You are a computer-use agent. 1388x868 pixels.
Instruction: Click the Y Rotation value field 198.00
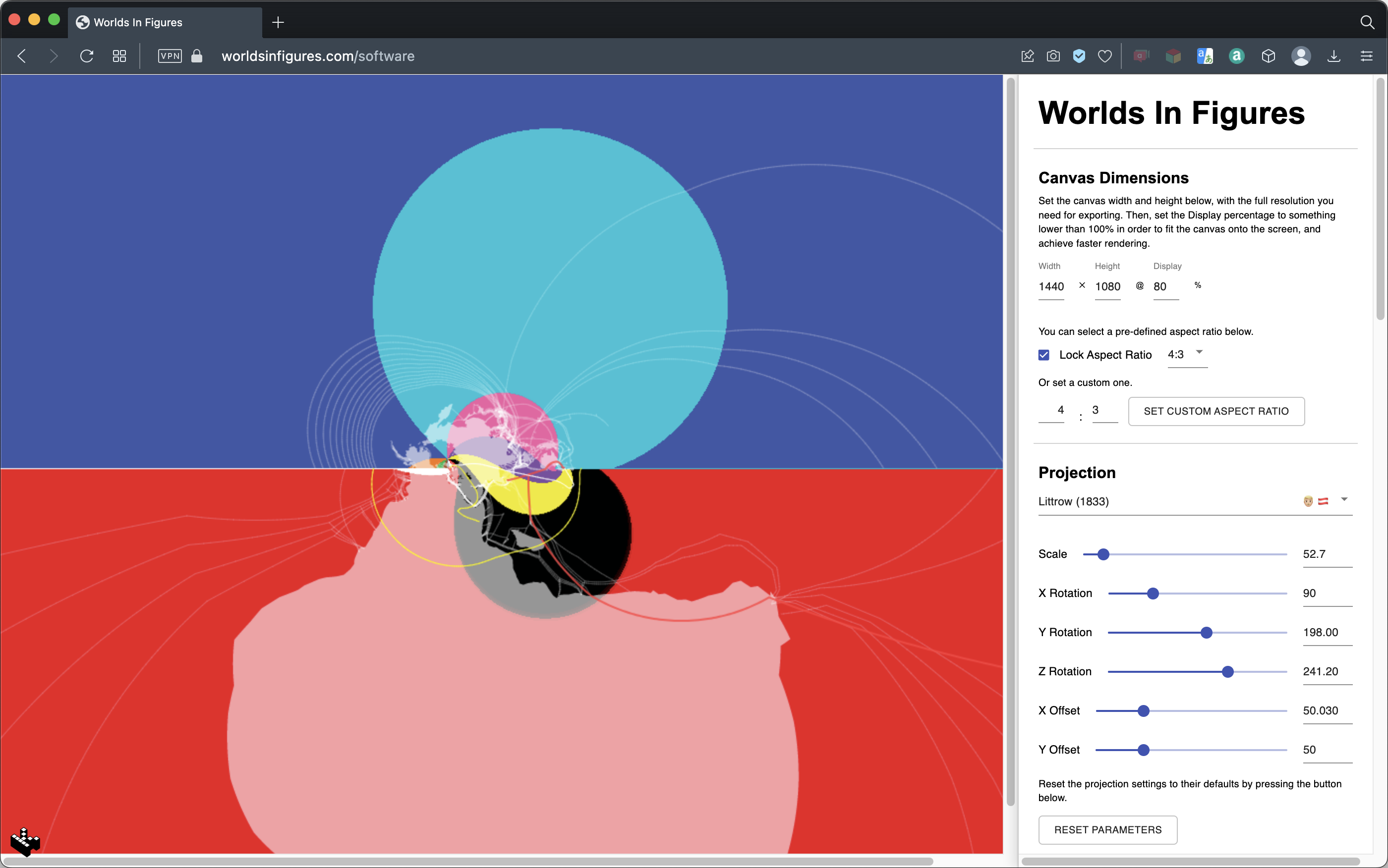click(1328, 632)
